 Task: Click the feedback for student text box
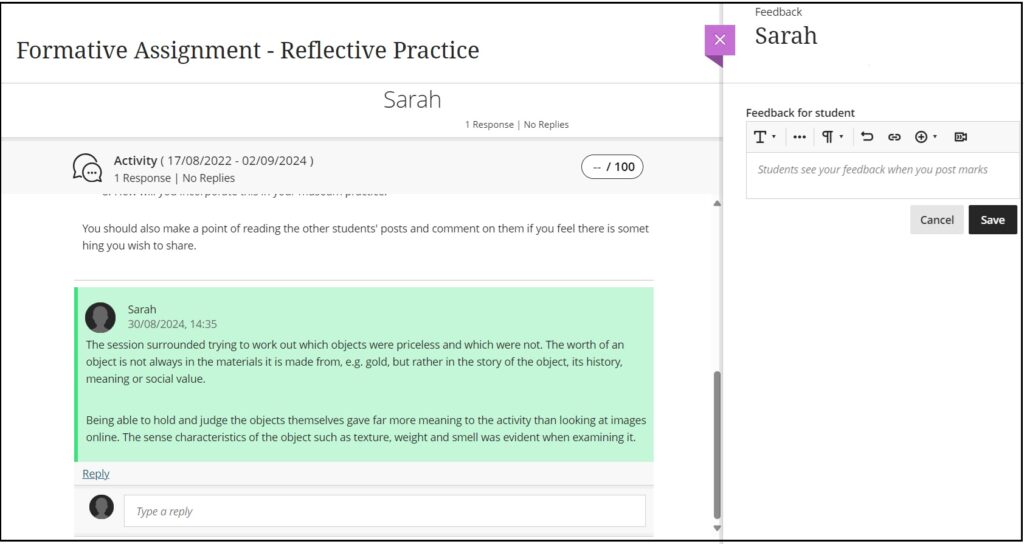click(x=882, y=176)
